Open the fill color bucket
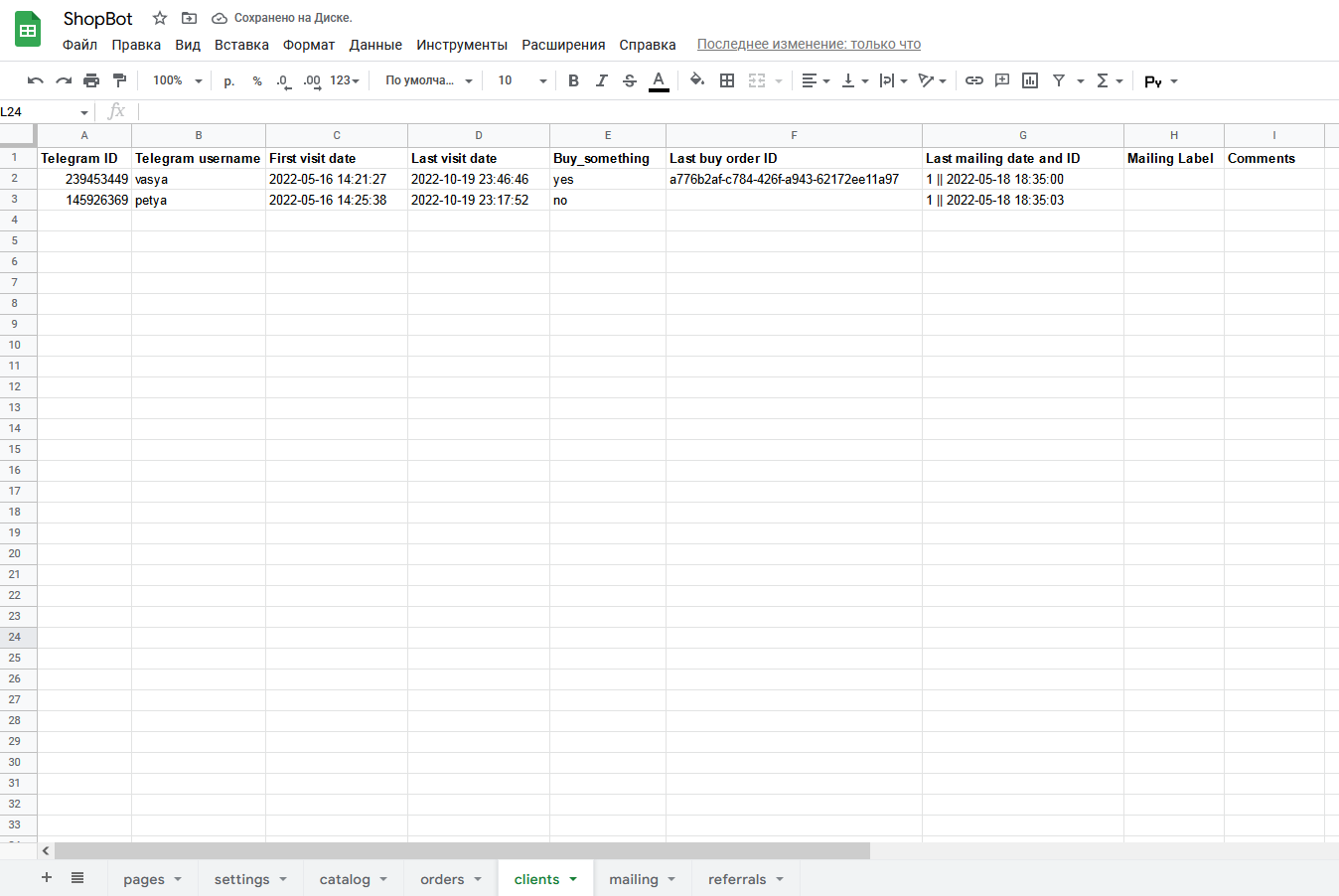 coord(697,80)
